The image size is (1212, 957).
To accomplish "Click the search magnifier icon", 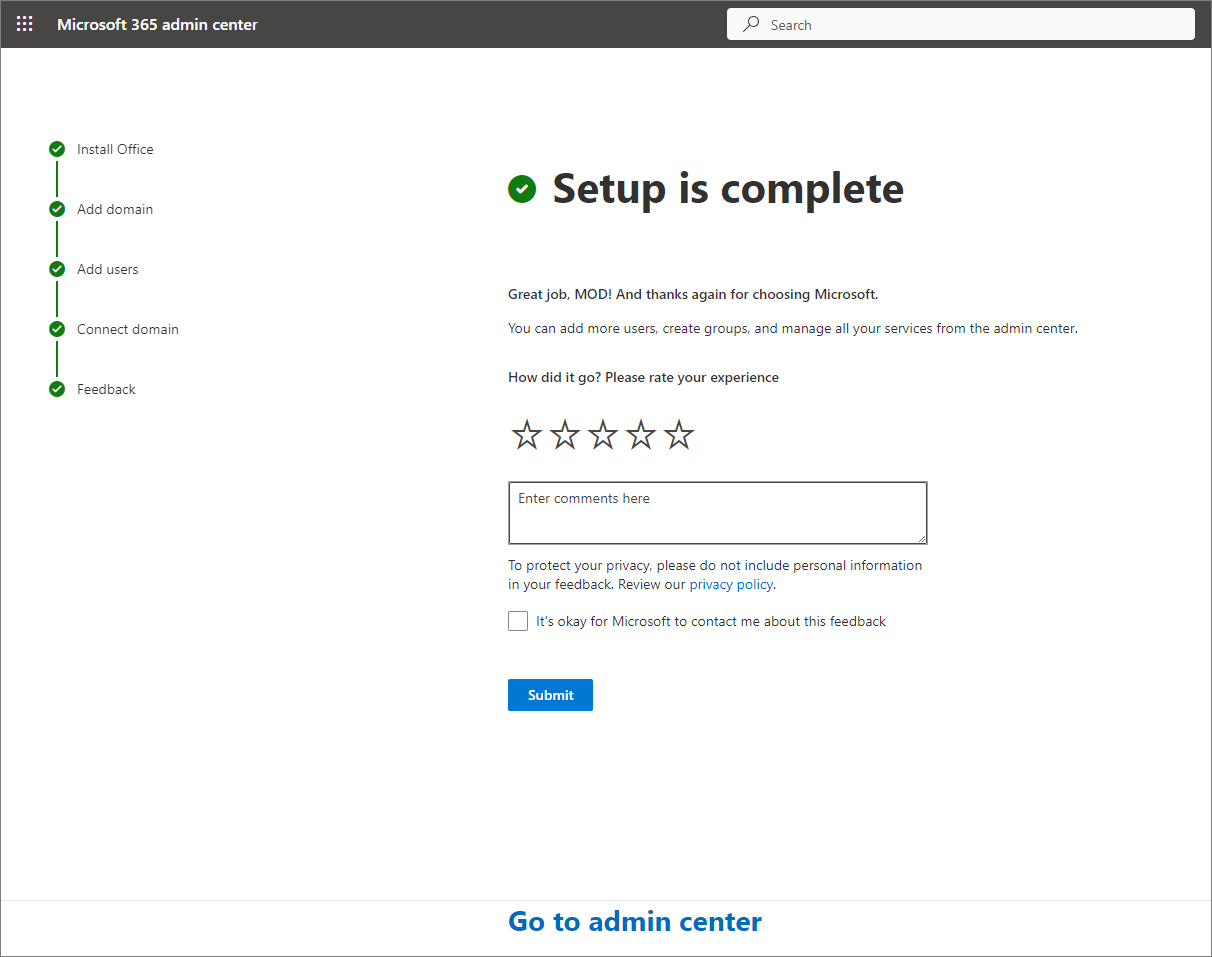I will click(x=751, y=24).
